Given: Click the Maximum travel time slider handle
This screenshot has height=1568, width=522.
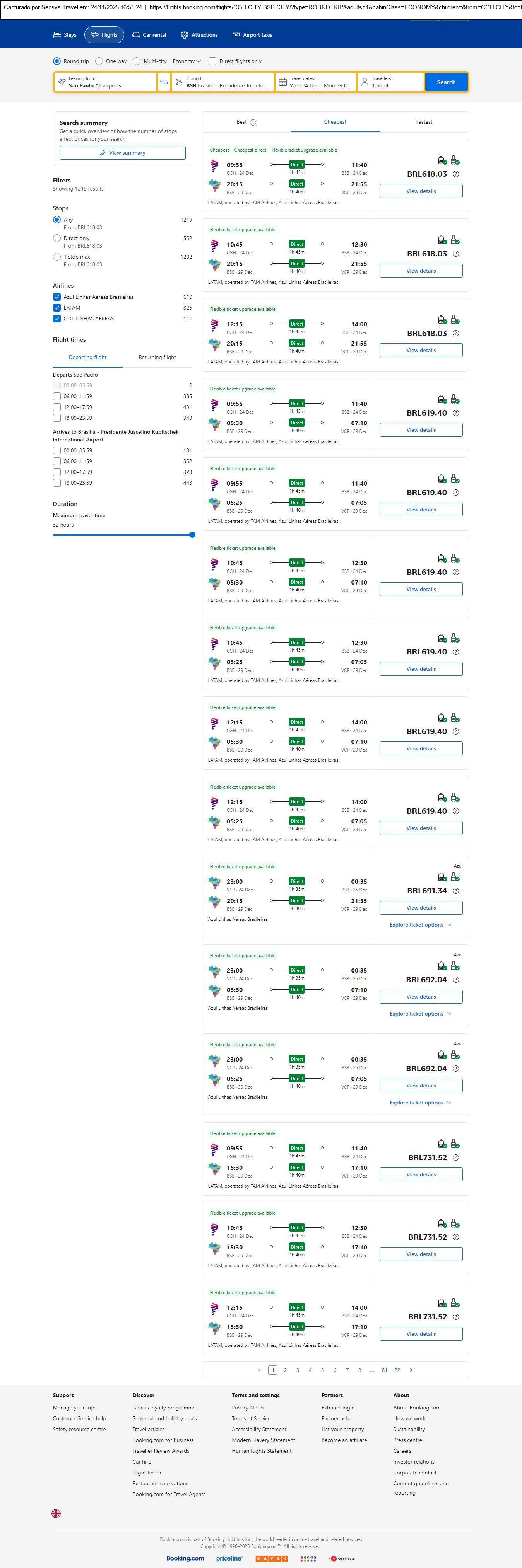Looking at the screenshot, I should [x=192, y=534].
